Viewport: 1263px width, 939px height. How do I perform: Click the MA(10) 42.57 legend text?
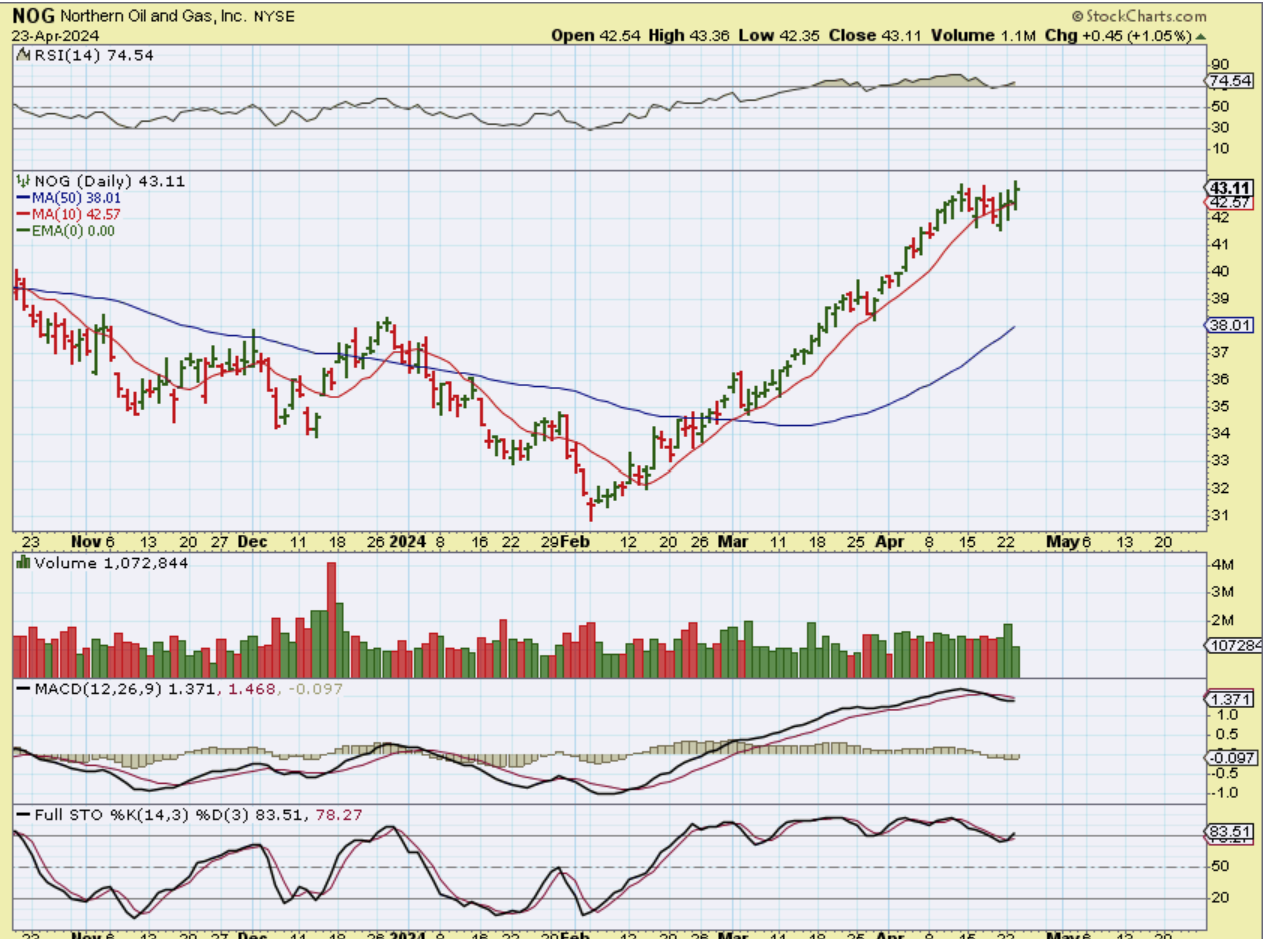coord(75,214)
